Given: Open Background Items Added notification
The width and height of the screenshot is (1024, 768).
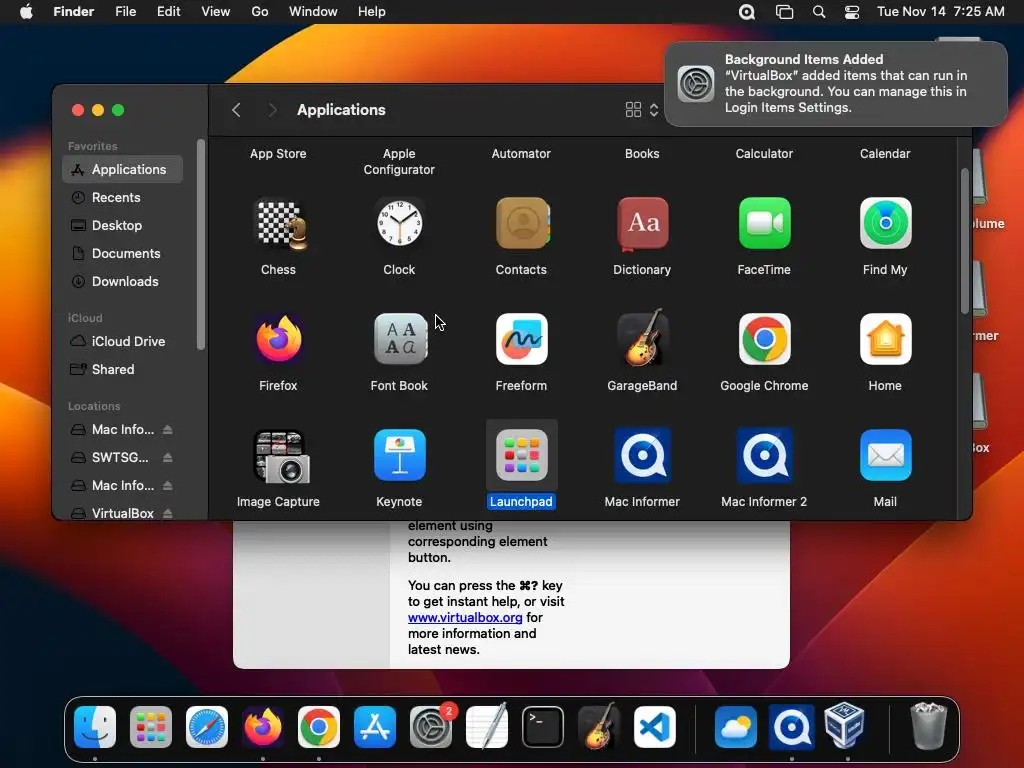Looking at the screenshot, I should pos(835,84).
